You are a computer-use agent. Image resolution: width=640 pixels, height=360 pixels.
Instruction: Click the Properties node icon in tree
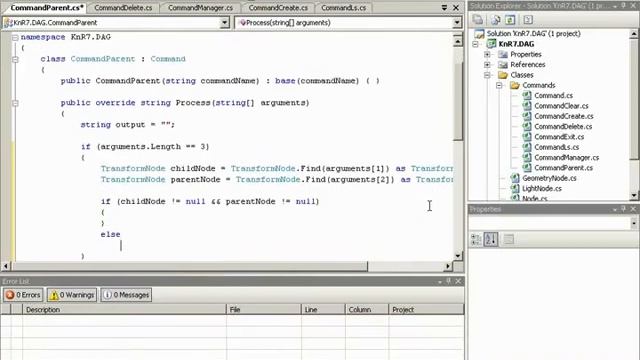pos(503,54)
